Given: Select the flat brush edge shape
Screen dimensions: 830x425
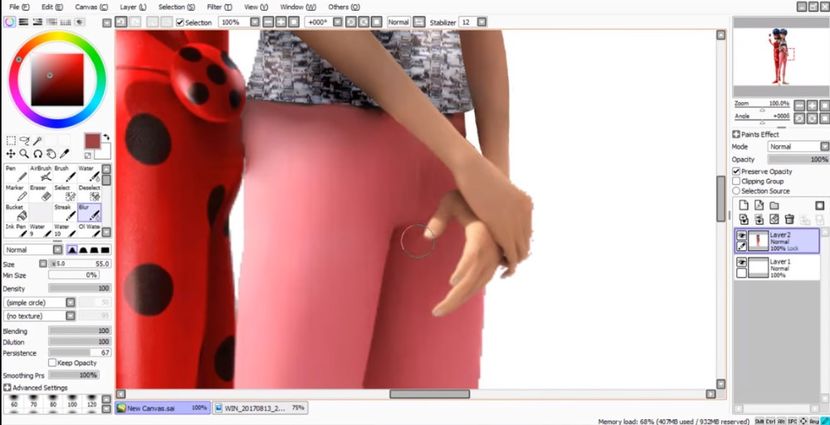Looking at the screenshot, I should (105, 250).
